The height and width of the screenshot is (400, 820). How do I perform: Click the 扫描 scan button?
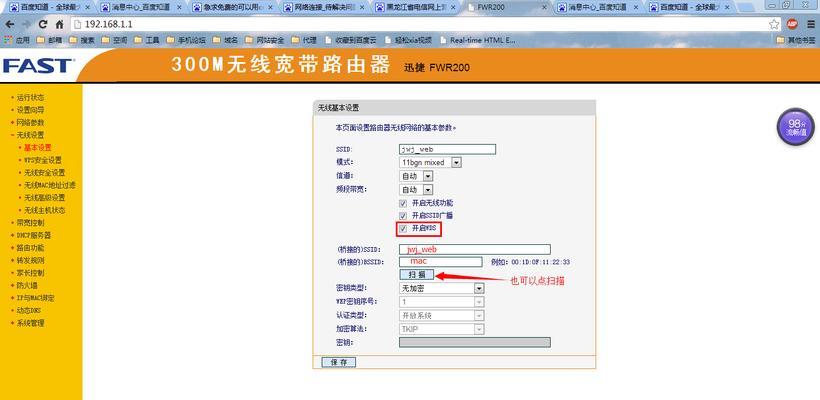point(417,275)
